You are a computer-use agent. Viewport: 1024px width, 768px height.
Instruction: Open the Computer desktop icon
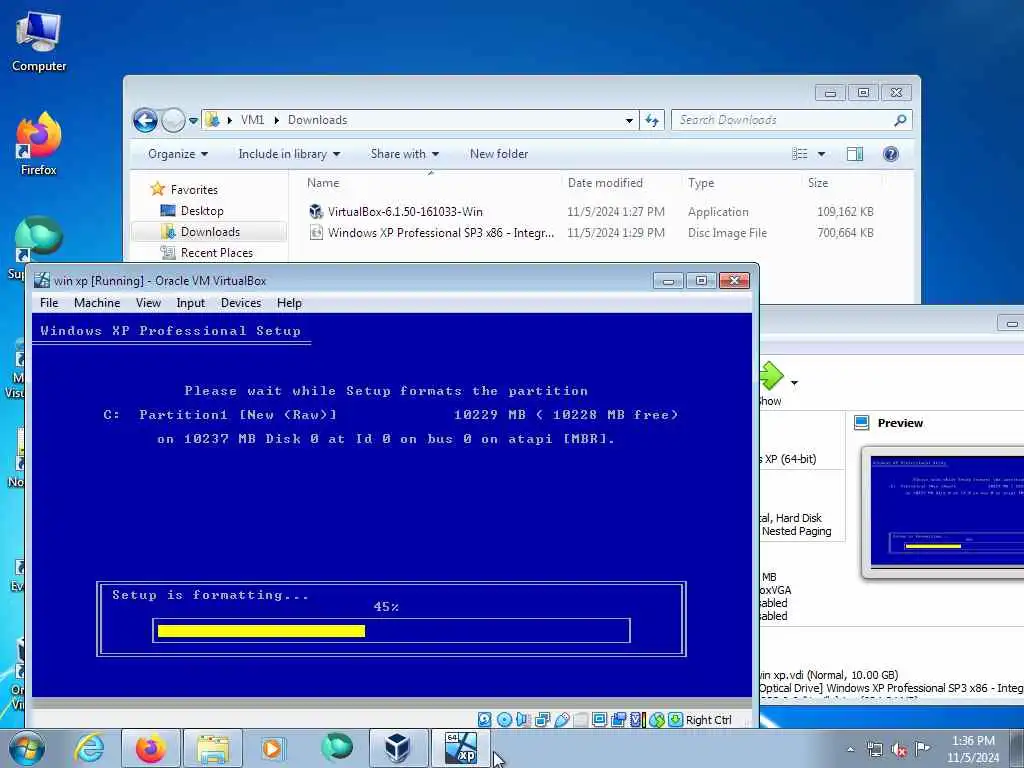[x=39, y=42]
